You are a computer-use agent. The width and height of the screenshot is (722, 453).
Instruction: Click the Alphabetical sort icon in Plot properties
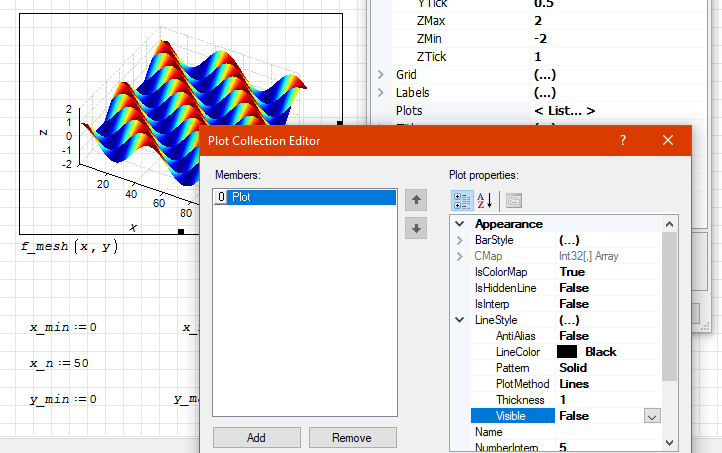484,201
